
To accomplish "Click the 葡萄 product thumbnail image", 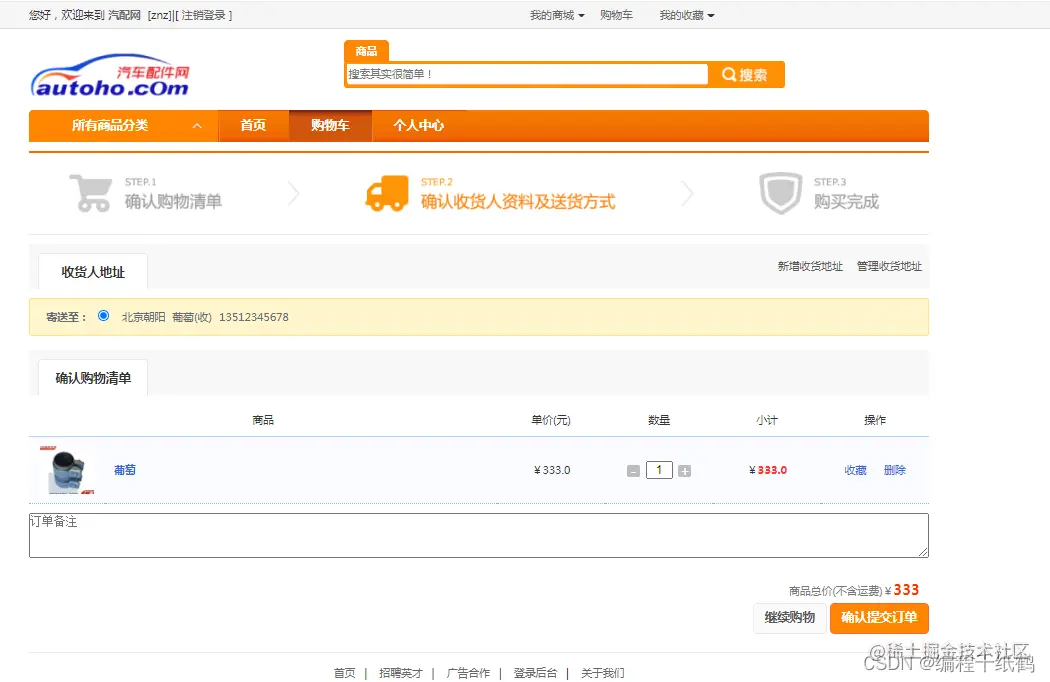I will click(x=67, y=470).
